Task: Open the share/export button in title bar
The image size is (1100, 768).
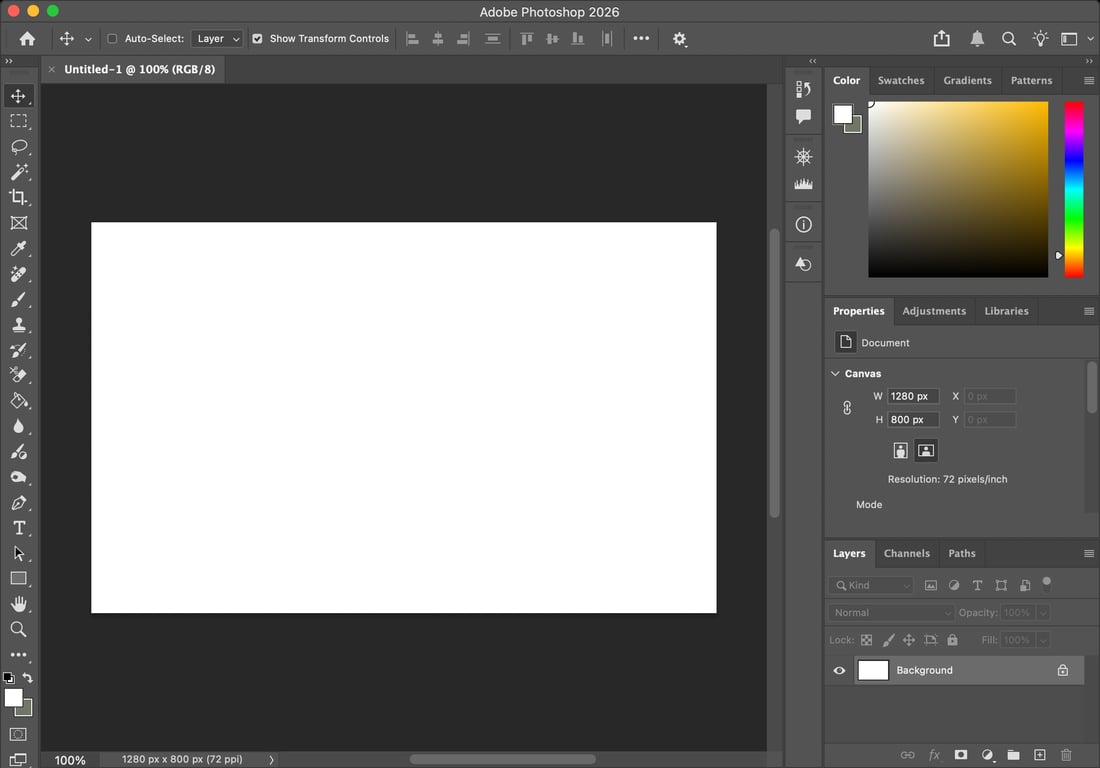Action: point(941,38)
